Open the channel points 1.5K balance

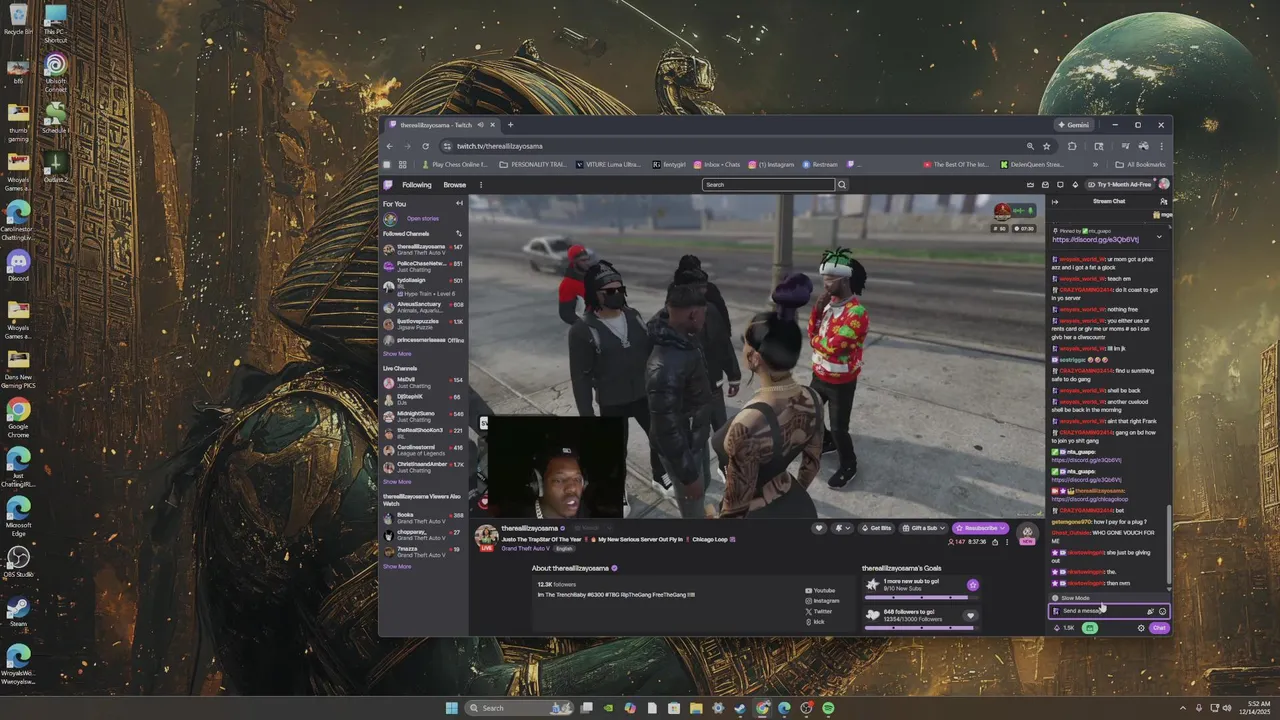[1064, 628]
